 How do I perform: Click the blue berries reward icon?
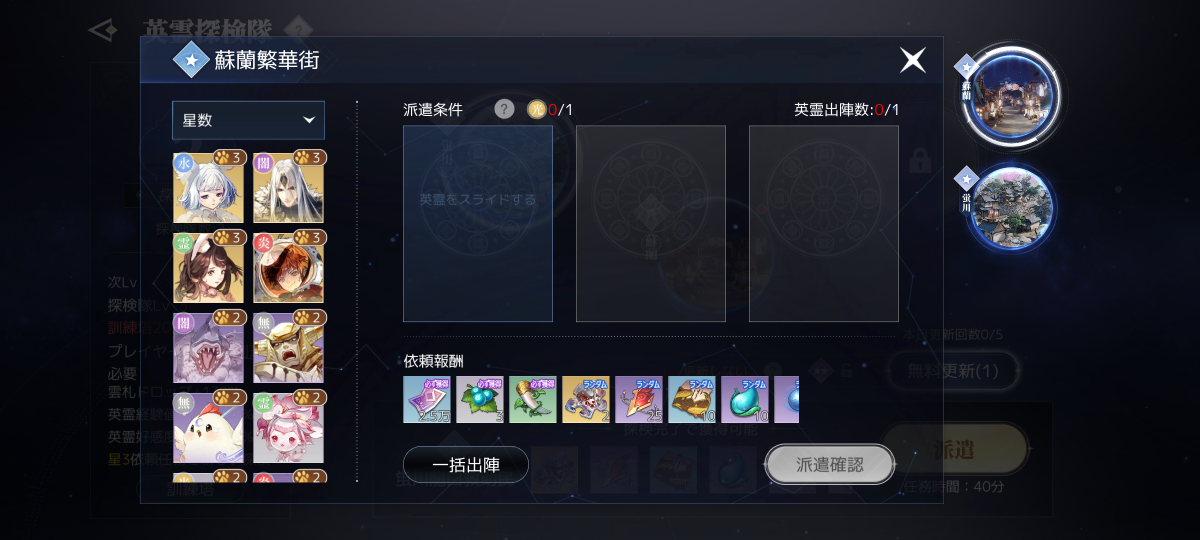coord(480,399)
